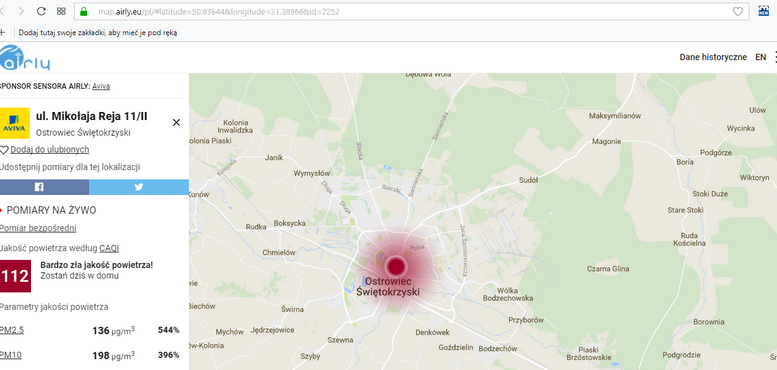Share measurements on Twitter
The image size is (777, 370).
pos(139,187)
